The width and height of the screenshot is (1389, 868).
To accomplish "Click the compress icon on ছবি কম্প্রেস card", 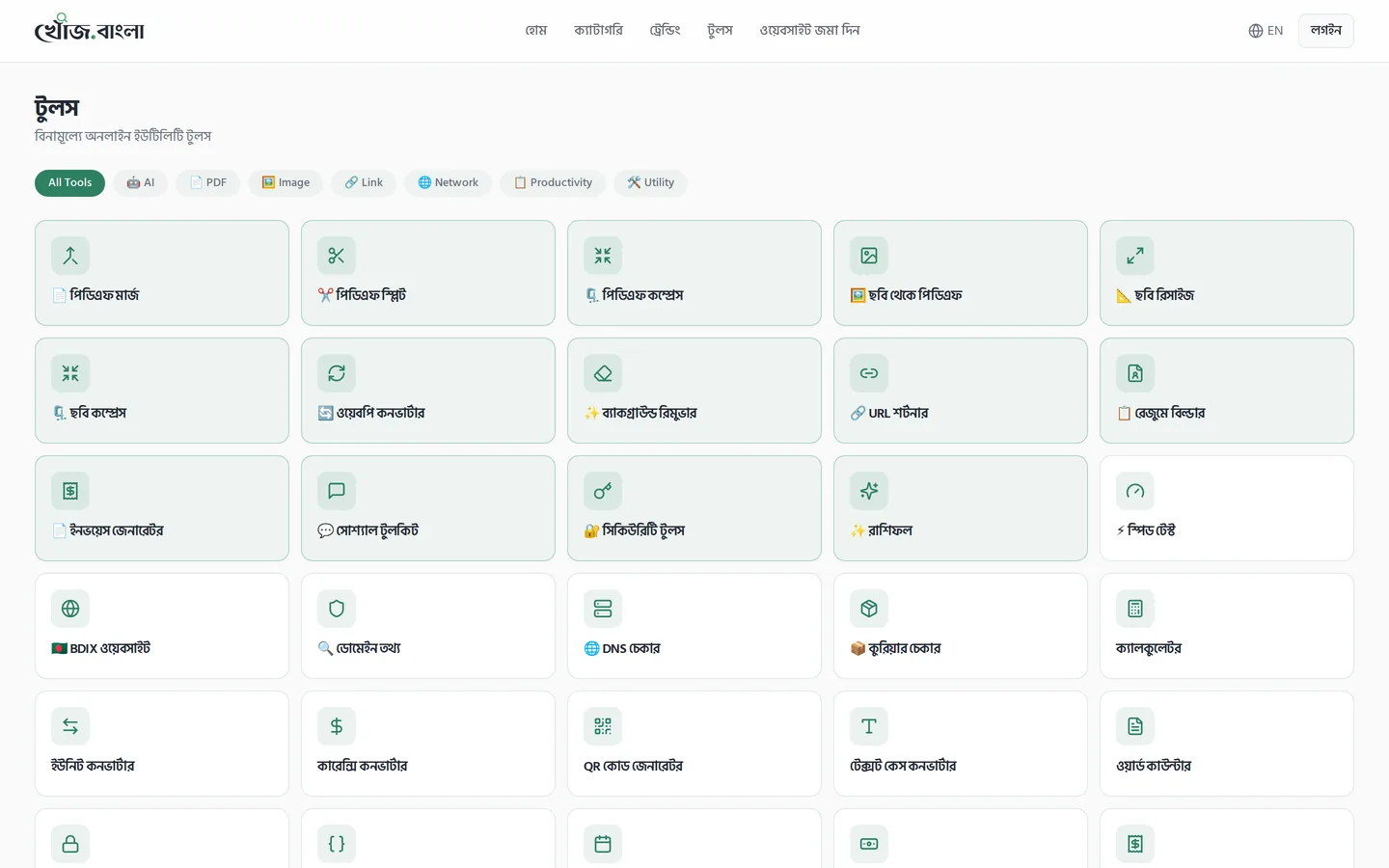I will [70, 373].
